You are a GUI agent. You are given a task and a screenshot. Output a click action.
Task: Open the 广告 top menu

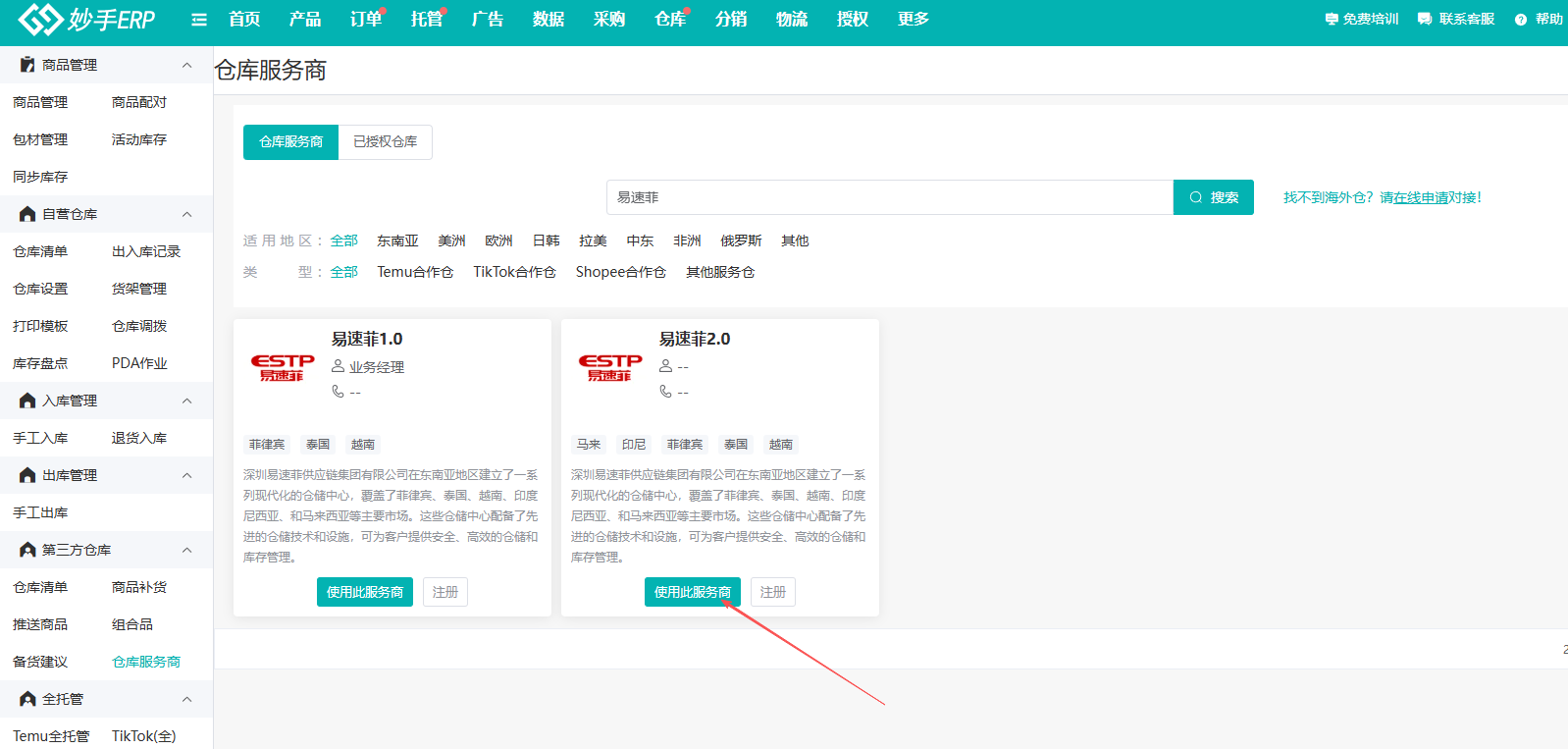[x=488, y=20]
